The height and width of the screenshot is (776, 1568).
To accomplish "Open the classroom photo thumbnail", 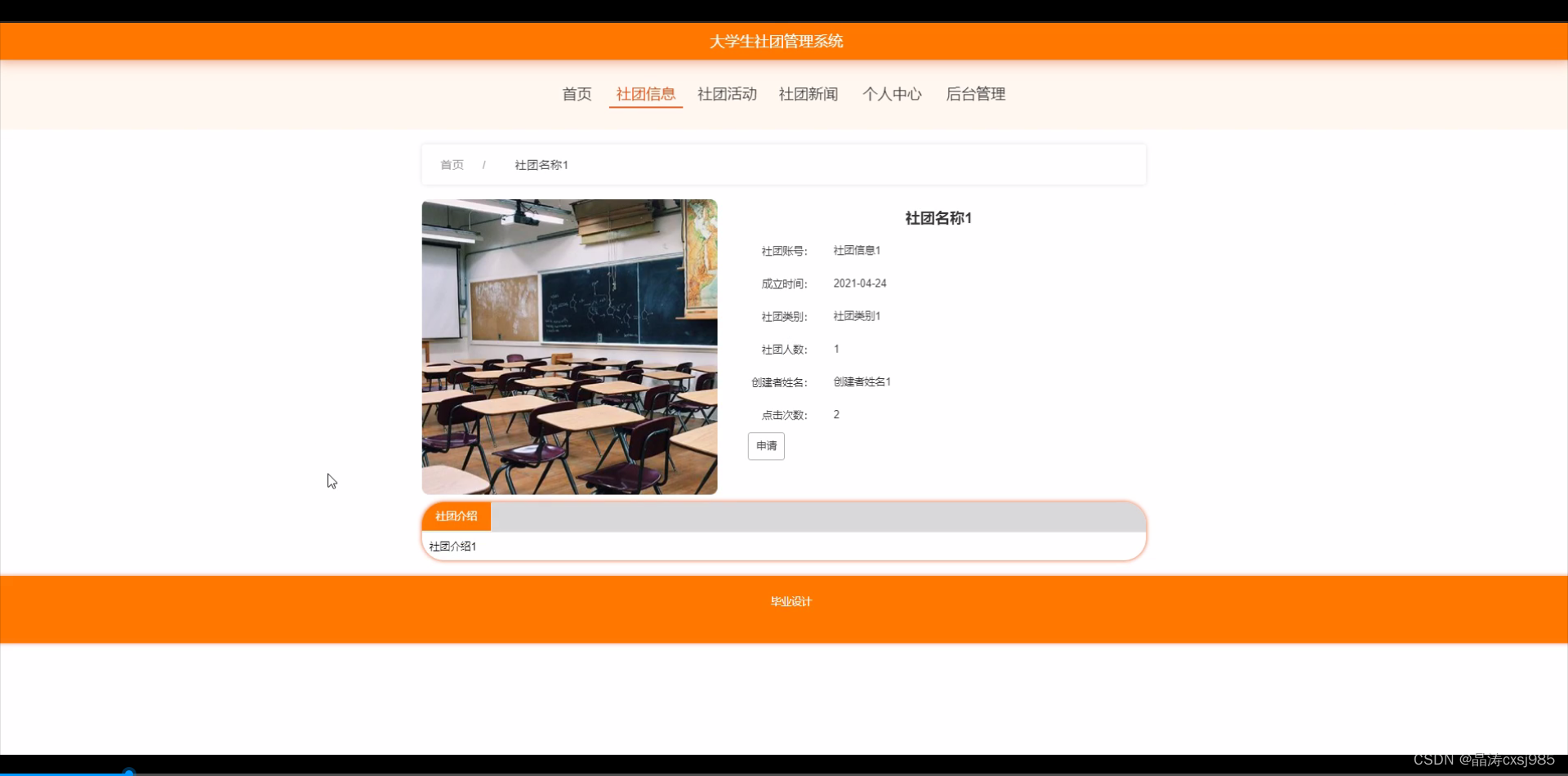I will [569, 347].
